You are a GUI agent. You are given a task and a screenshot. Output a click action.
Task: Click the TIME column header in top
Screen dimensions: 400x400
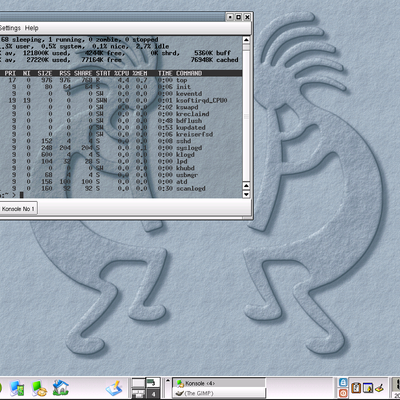tap(165, 73)
